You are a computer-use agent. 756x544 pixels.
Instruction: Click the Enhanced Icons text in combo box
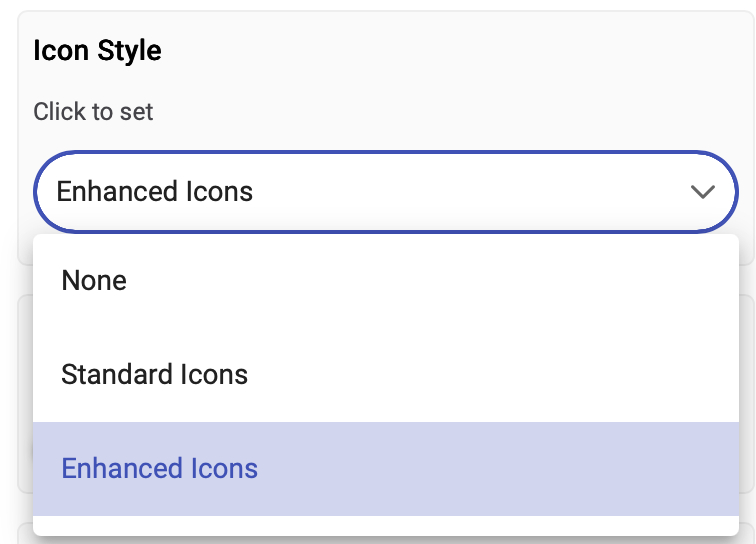[155, 191]
